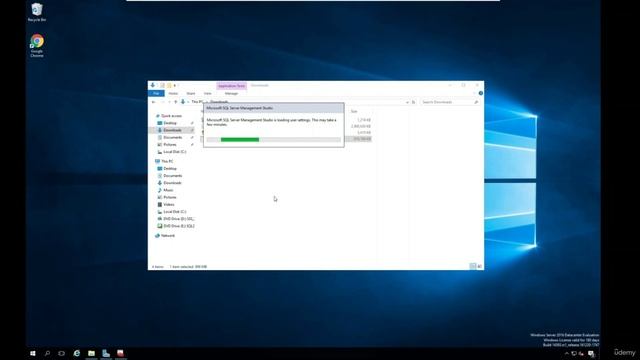
Task: Open the Action Center notification icon
Action: [x=591, y=353]
